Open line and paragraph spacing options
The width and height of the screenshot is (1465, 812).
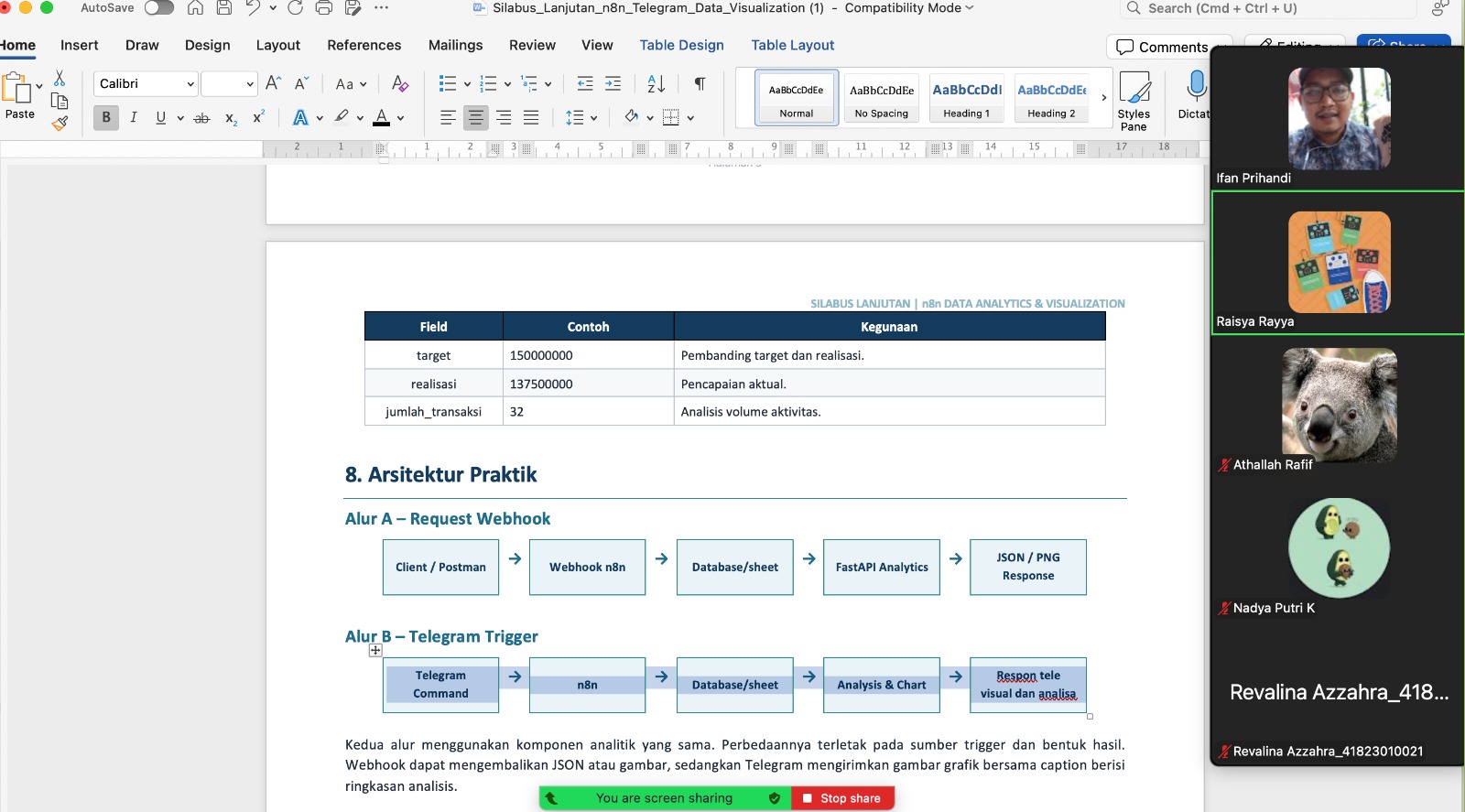tap(581, 118)
